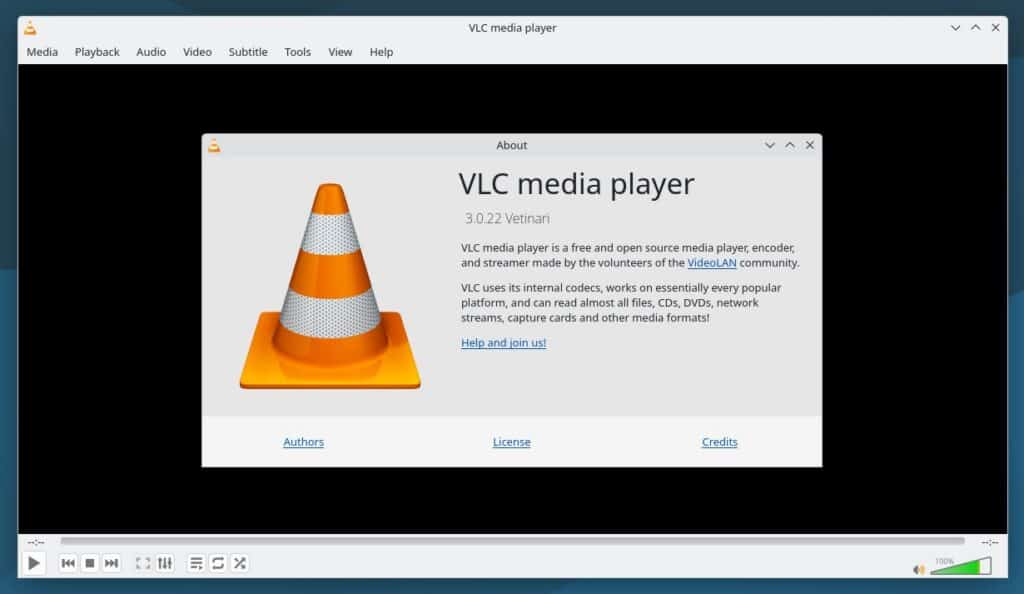The height and width of the screenshot is (594, 1024).
Task: Show the playlist via toolbar icon
Action: click(196, 563)
